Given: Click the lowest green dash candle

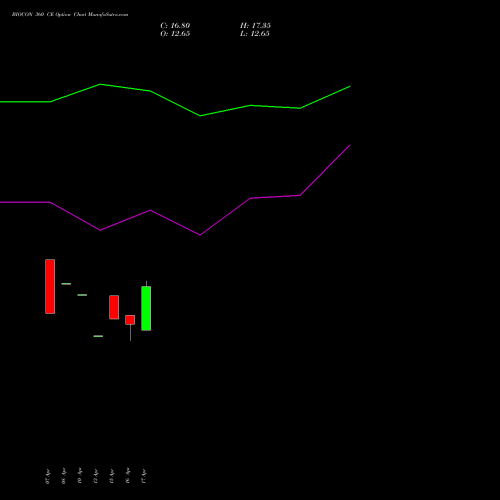Looking at the screenshot, I should click(98, 336).
